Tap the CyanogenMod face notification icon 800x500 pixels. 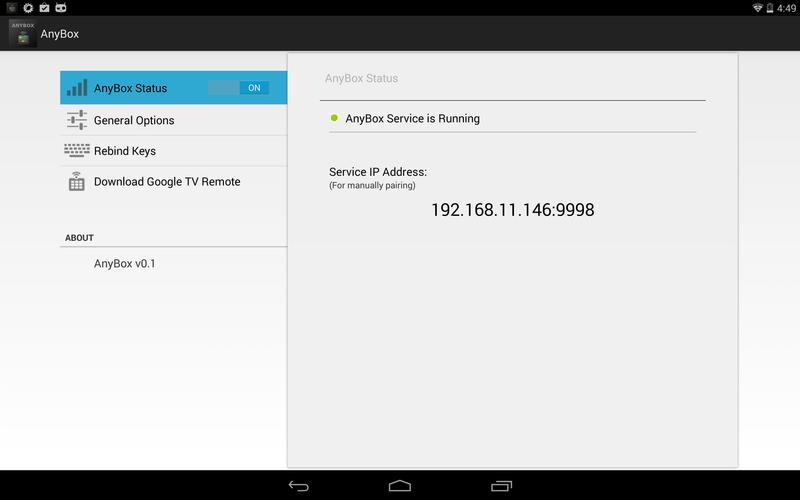pos(61,8)
